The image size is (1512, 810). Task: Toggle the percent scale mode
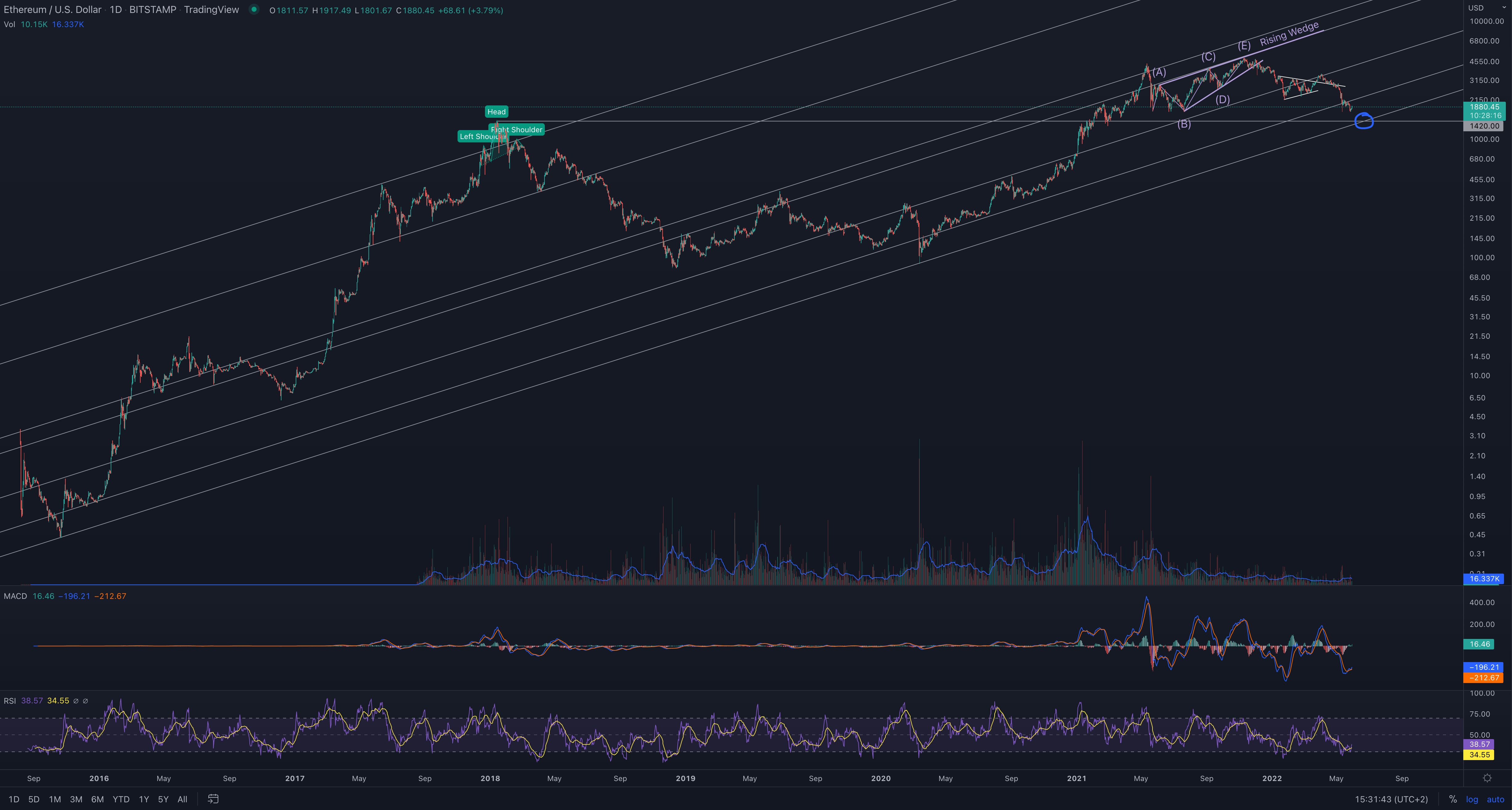coord(1453,799)
